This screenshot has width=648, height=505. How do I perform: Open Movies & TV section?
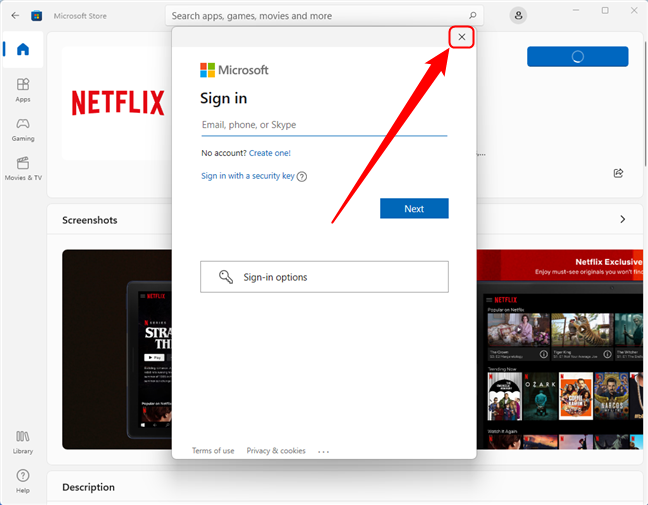pyautogui.click(x=22, y=168)
